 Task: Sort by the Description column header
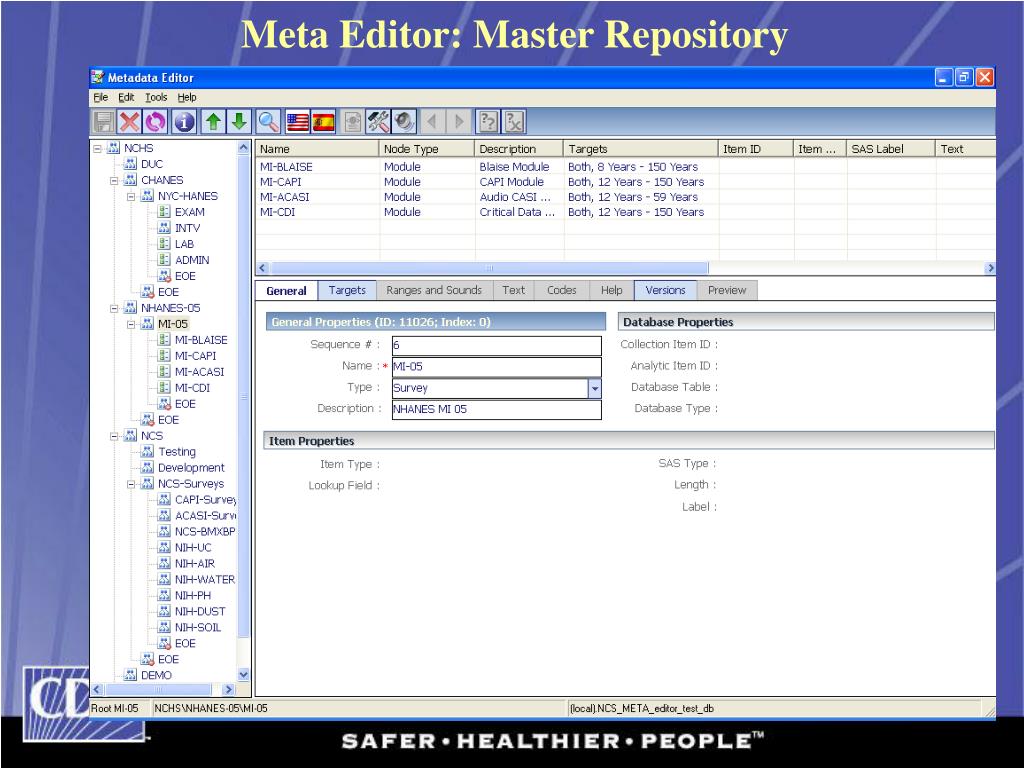520,149
